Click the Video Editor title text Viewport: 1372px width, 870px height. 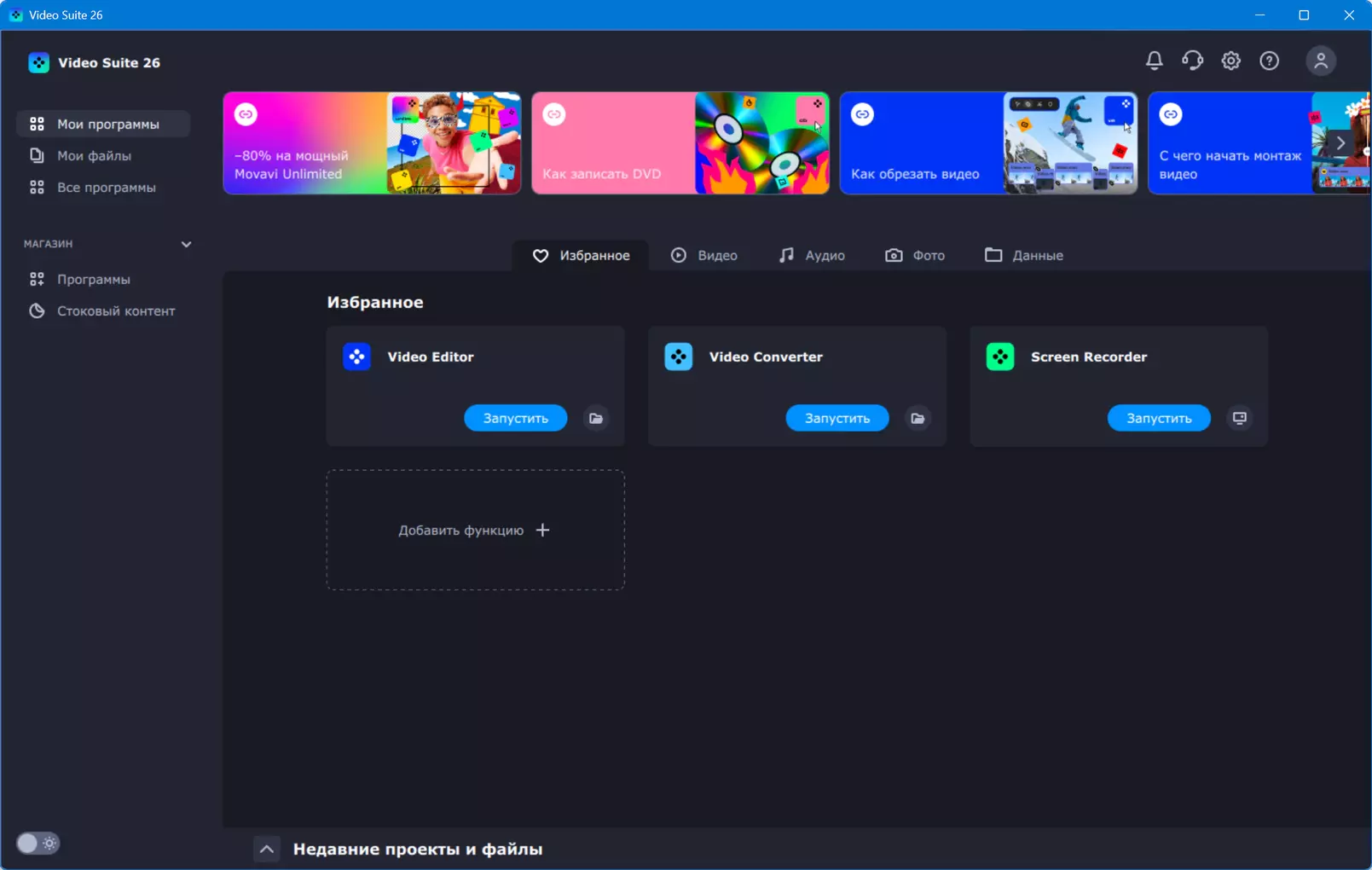coord(431,357)
